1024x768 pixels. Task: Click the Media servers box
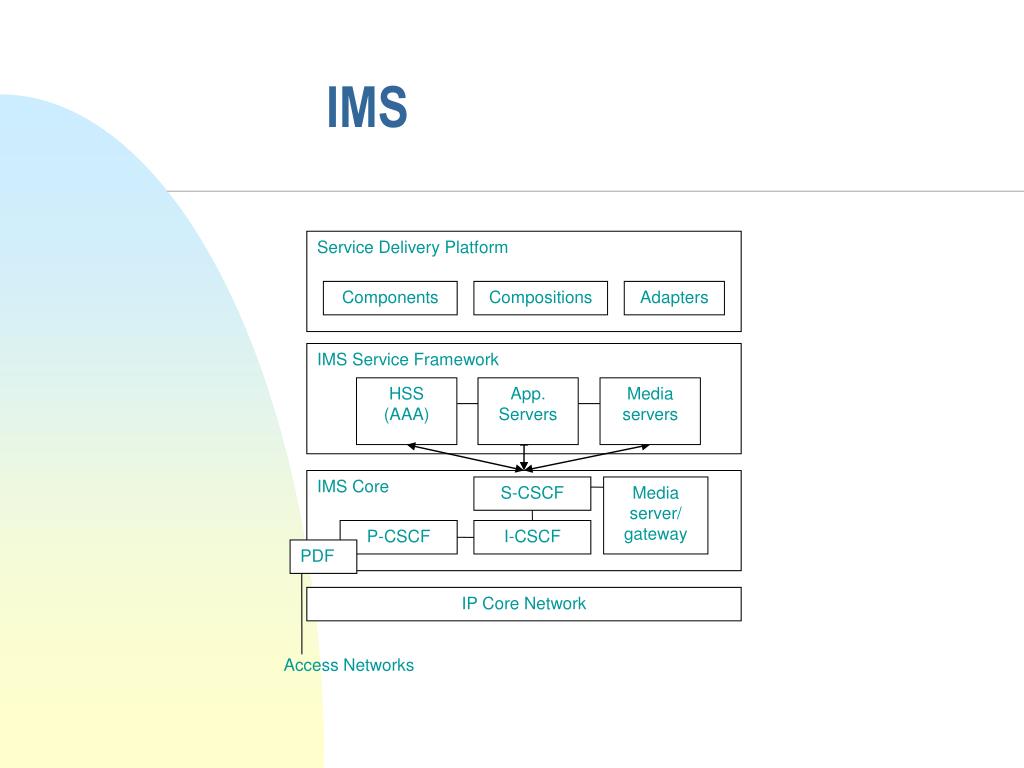[x=650, y=411]
